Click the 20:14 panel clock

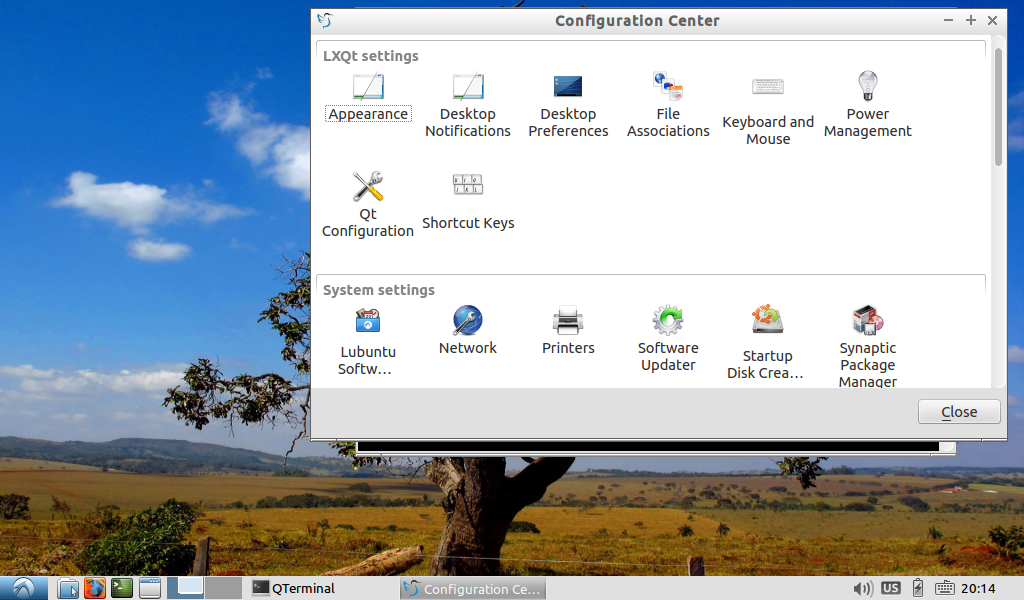click(x=978, y=588)
